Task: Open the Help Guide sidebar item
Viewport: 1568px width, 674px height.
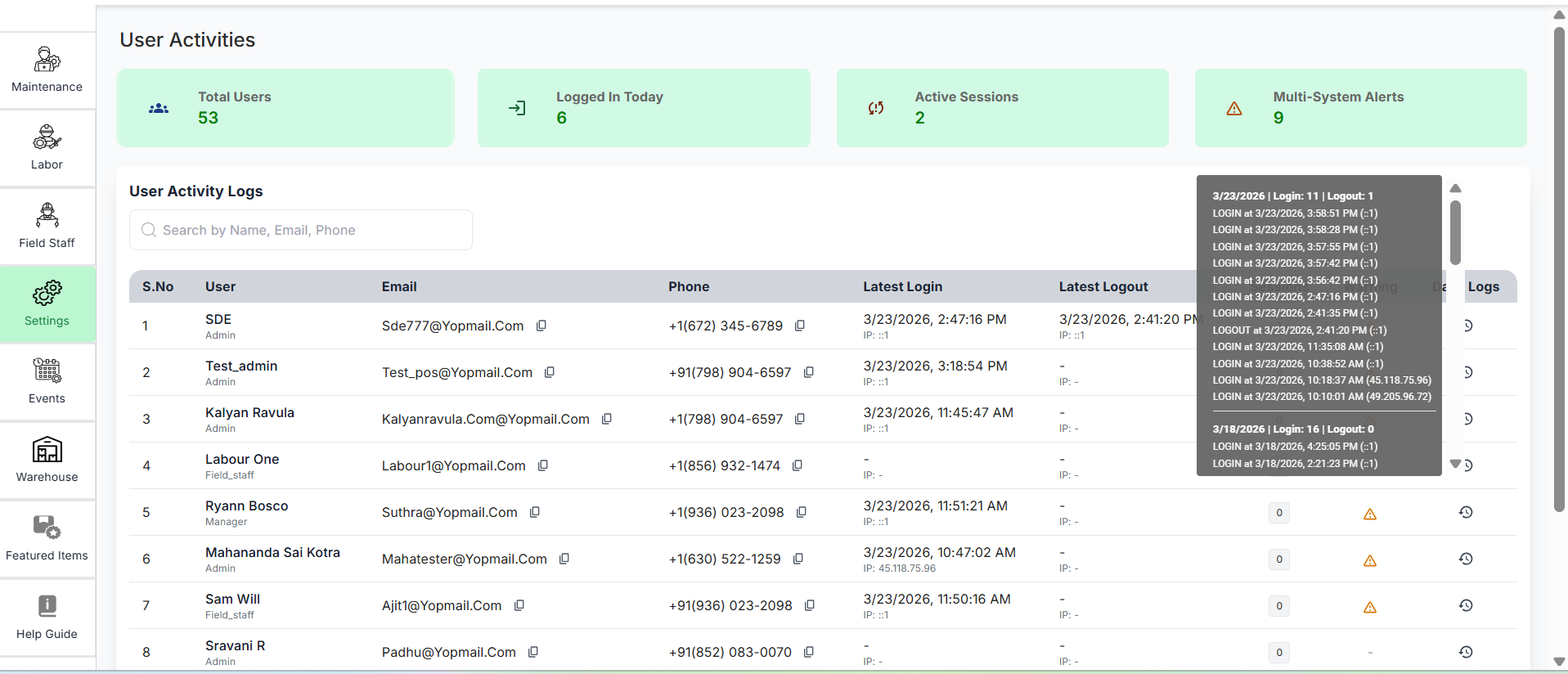Action: tap(47, 618)
